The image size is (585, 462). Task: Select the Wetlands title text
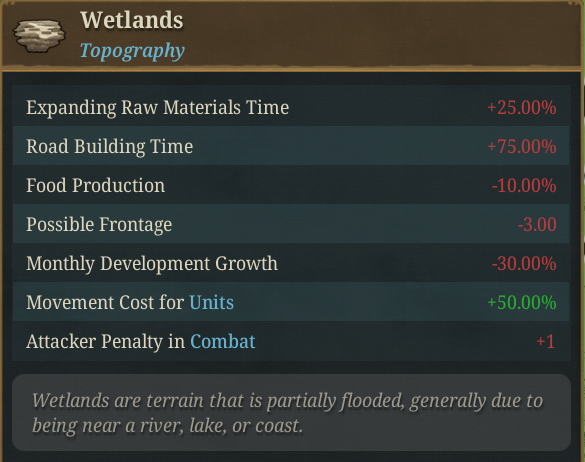pos(132,20)
